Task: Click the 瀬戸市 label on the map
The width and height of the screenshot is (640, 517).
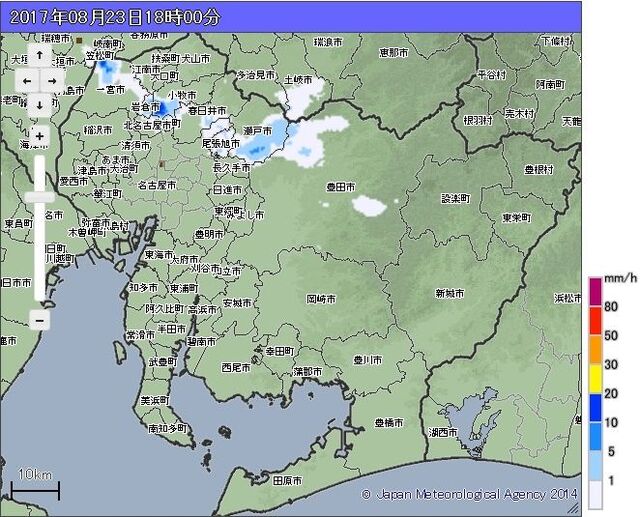Action: [258, 131]
